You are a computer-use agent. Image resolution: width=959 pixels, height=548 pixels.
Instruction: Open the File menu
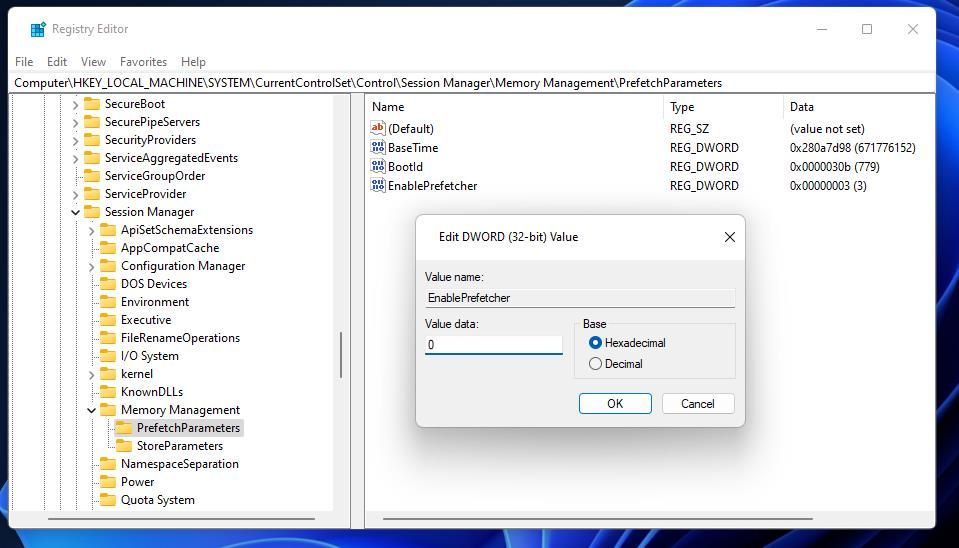[x=24, y=62]
